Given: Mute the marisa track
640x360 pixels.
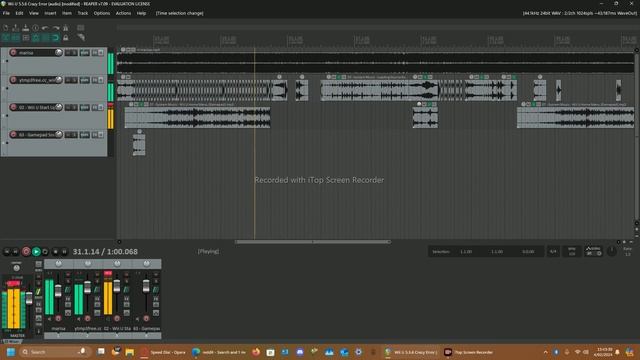Looking at the screenshot, I should [x=68, y=53].
